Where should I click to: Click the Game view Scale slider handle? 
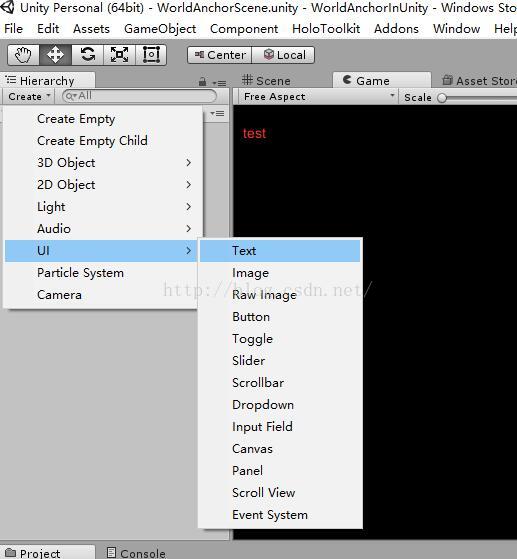(x=442, y=97)
